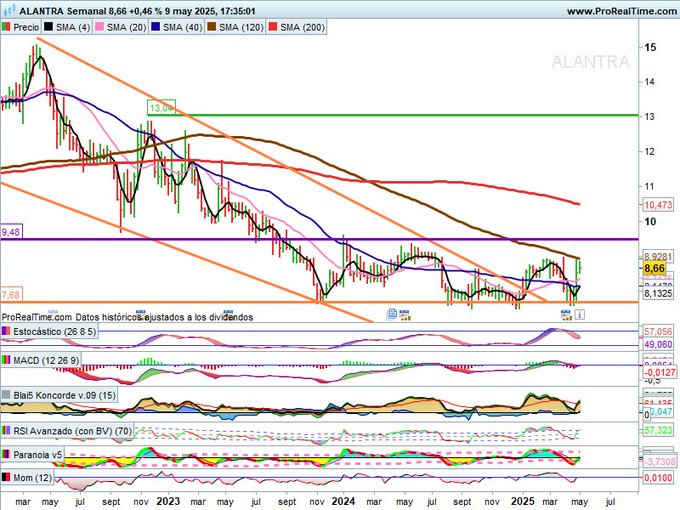Screen dimensions: 680x510
Task: Click the orange 7,68 support label
Action: 11,295
